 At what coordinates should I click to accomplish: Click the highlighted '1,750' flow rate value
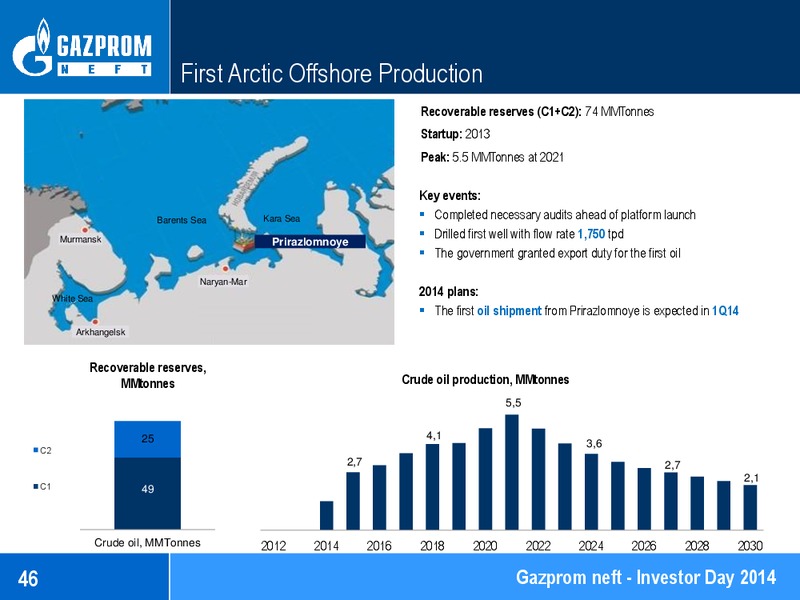pos(591,234)
